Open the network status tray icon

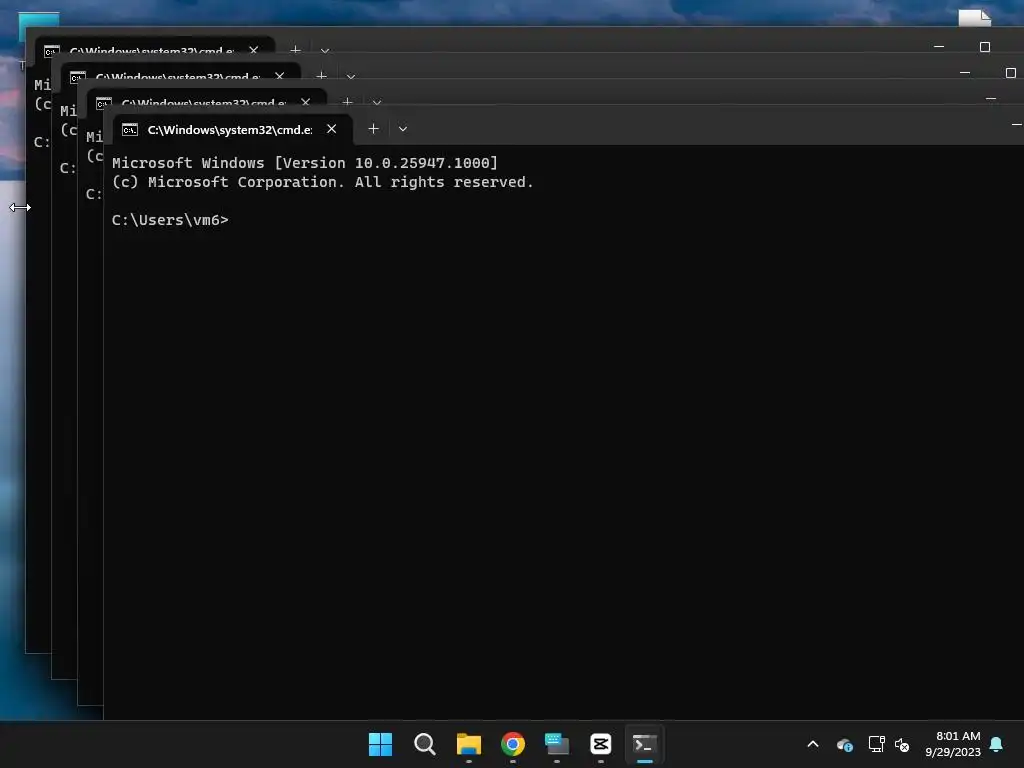[x=876, y=744]
